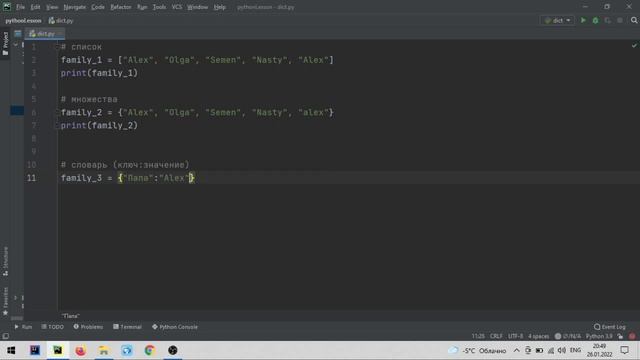Click the 11:25 caret position indicator
Viewport: 640px width, 360px height.
(478, 336)
